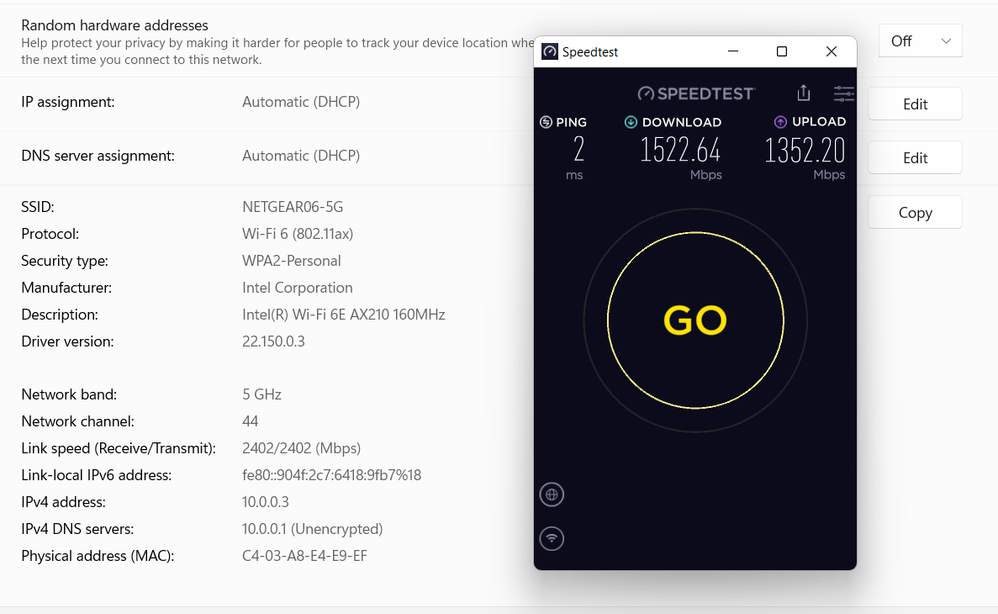Copy the Wi-Fi network properties
998x614 pixels.
[x=914, y=212]
